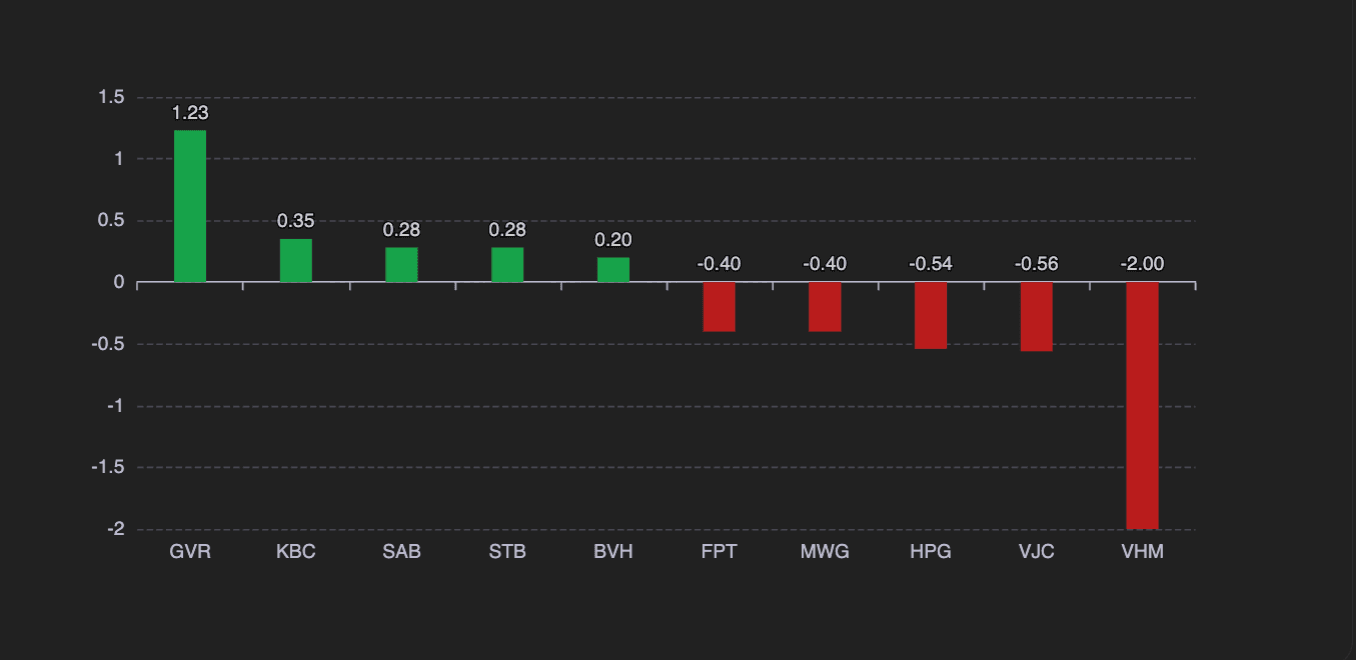The width and height of the screenshot is (1356, 660).
Task: Select the SAB green bar
Action: pos(402,265)
